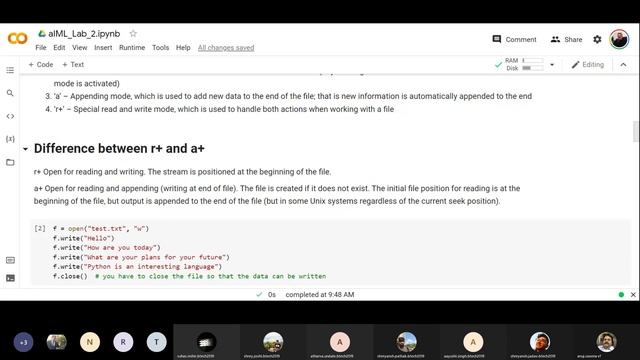
Task: Select participant N avatar
Action: point(90,342)
